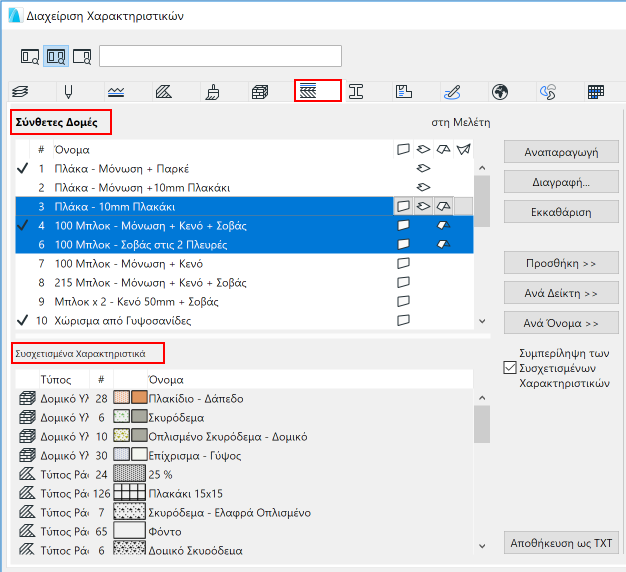Viewport: 626px width, 572px height.
Task: Sort by shell usage column header
Action: pos(463,149)
